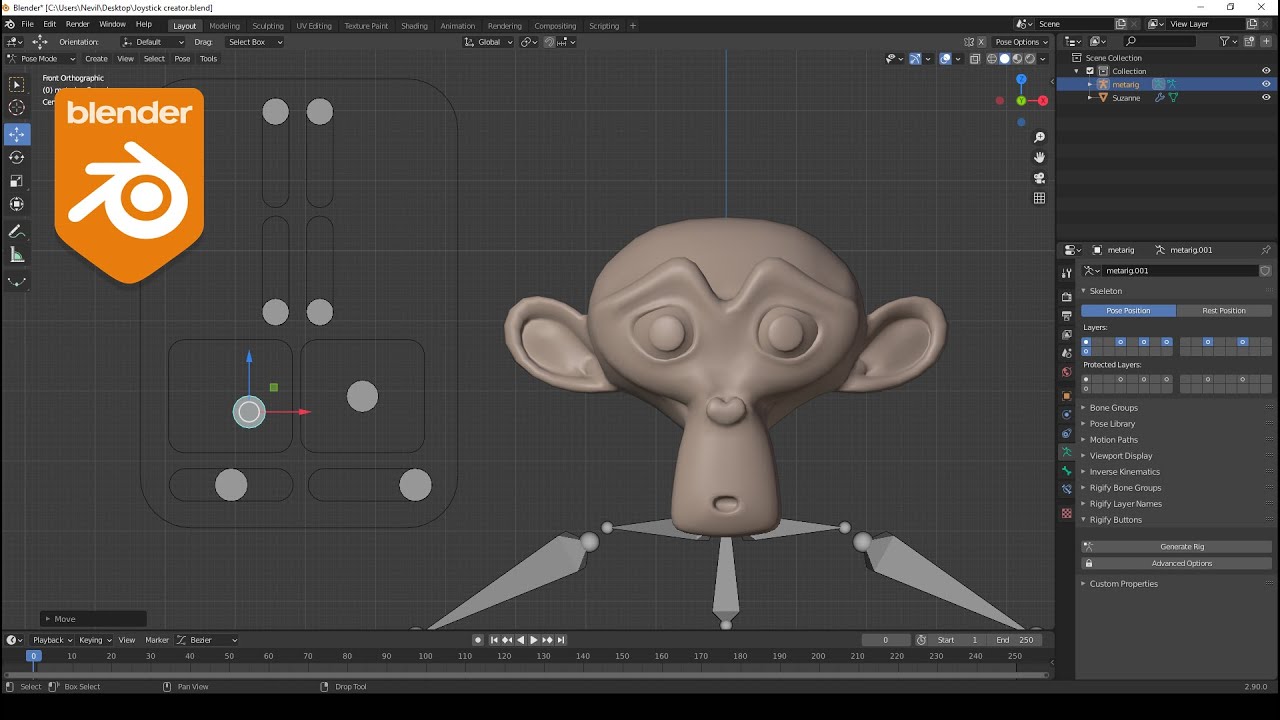Activate the Rotate tool

click(x=17, y=158)
